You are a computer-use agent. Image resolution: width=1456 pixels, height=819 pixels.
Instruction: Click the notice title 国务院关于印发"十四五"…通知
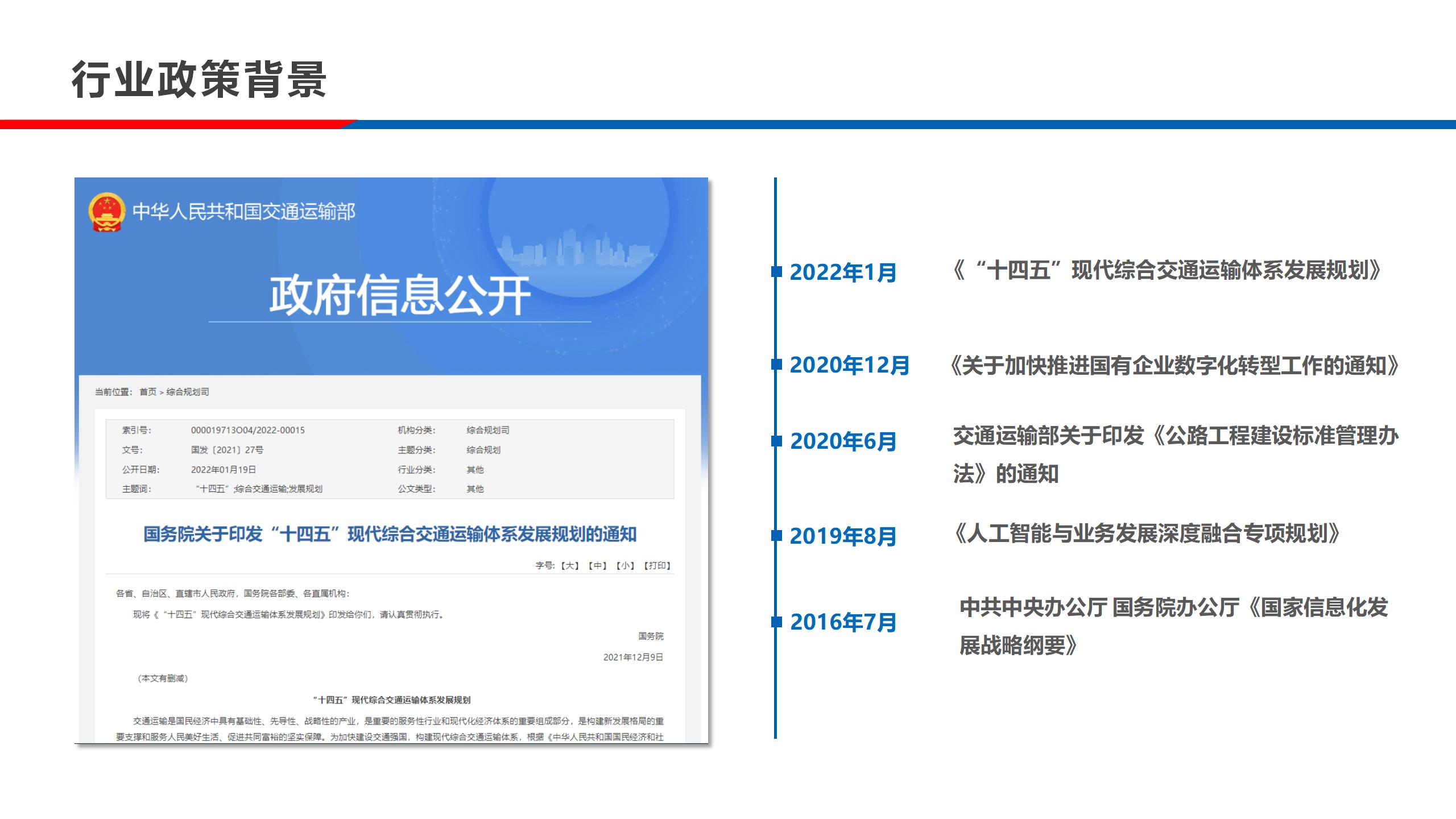(390, 535)
